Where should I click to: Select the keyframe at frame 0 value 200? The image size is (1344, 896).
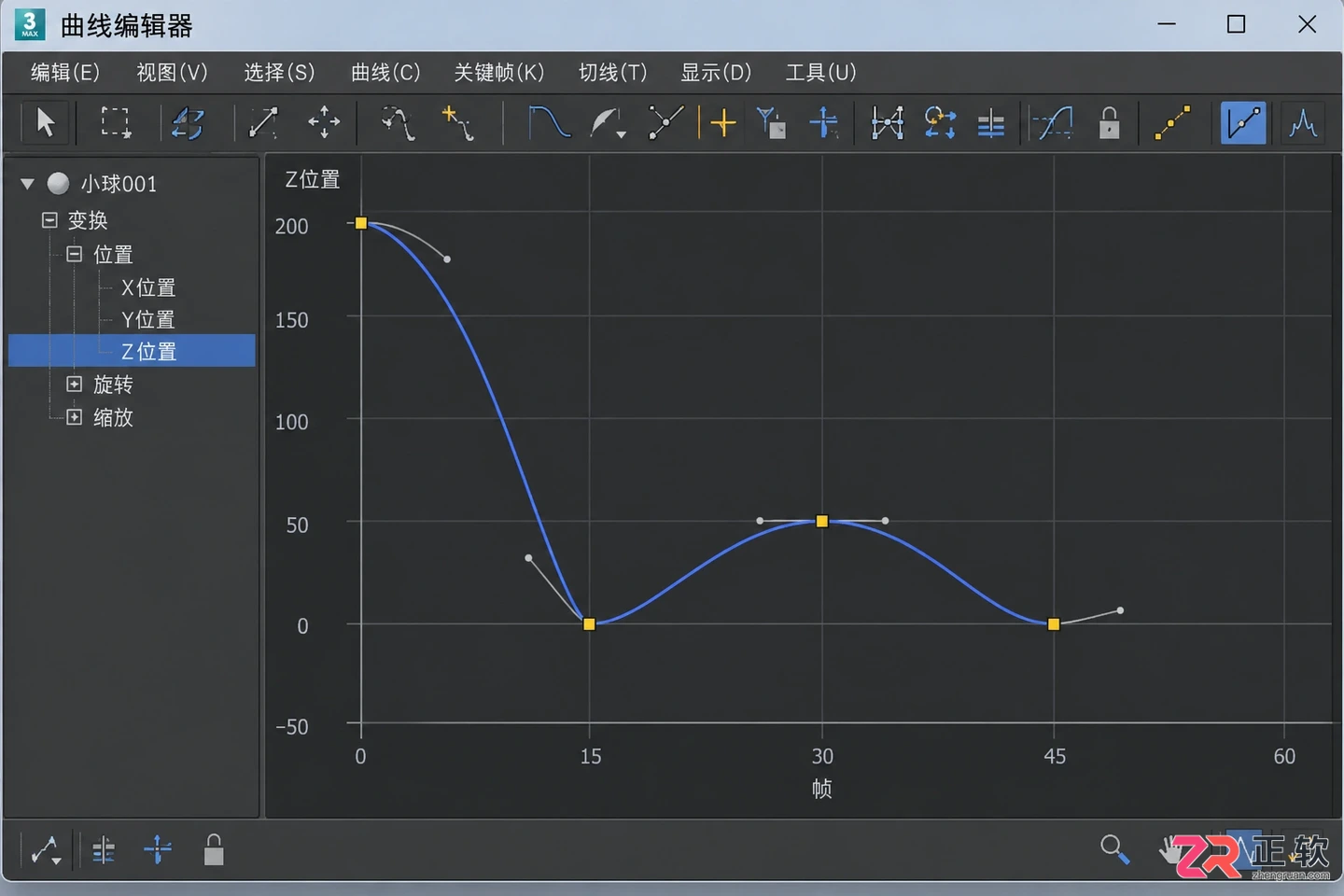(x=361, y=223)
